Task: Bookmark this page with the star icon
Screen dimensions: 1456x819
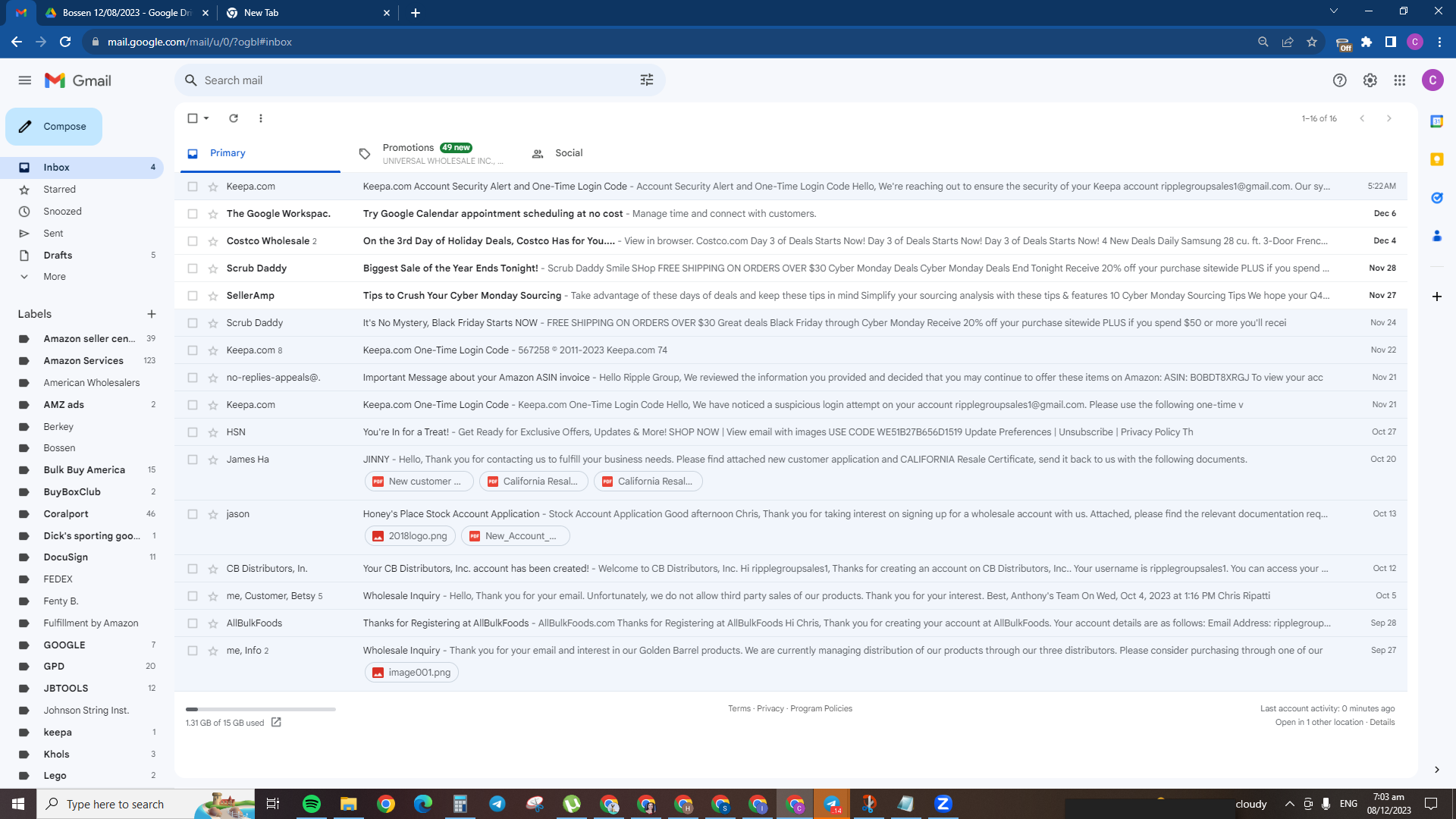Action: tap(1312, 42)
